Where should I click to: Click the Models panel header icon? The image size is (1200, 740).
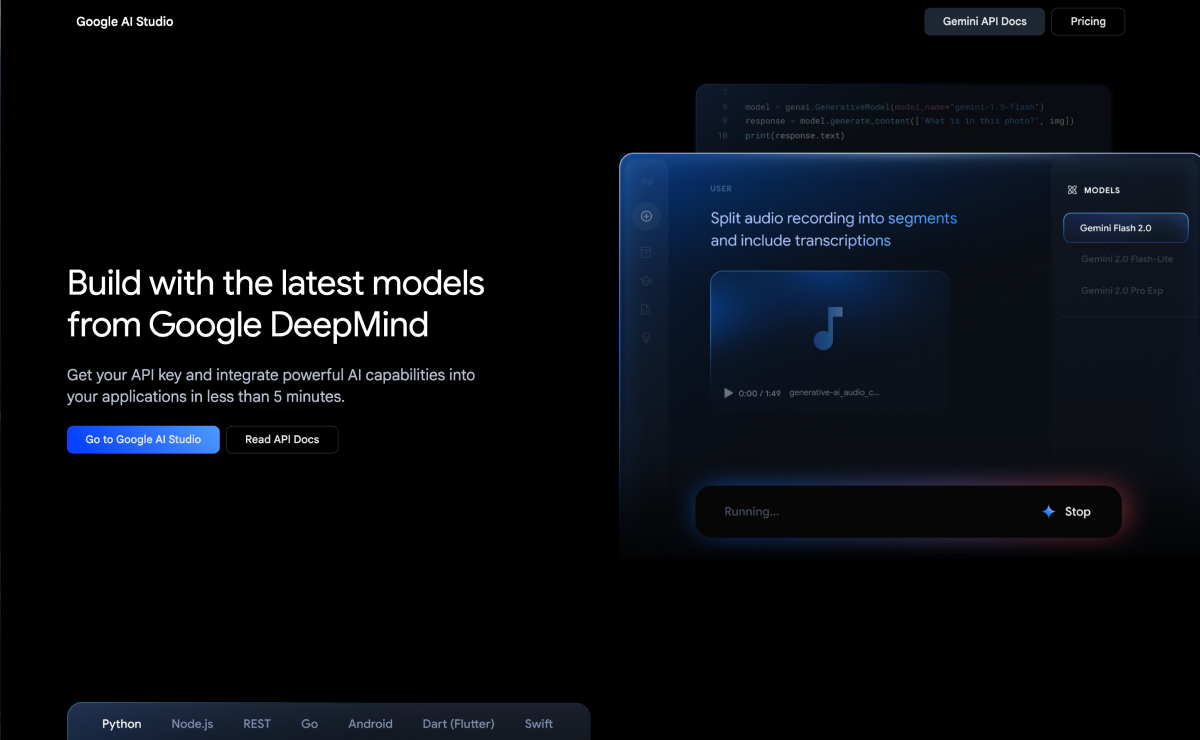point(1072,190)
